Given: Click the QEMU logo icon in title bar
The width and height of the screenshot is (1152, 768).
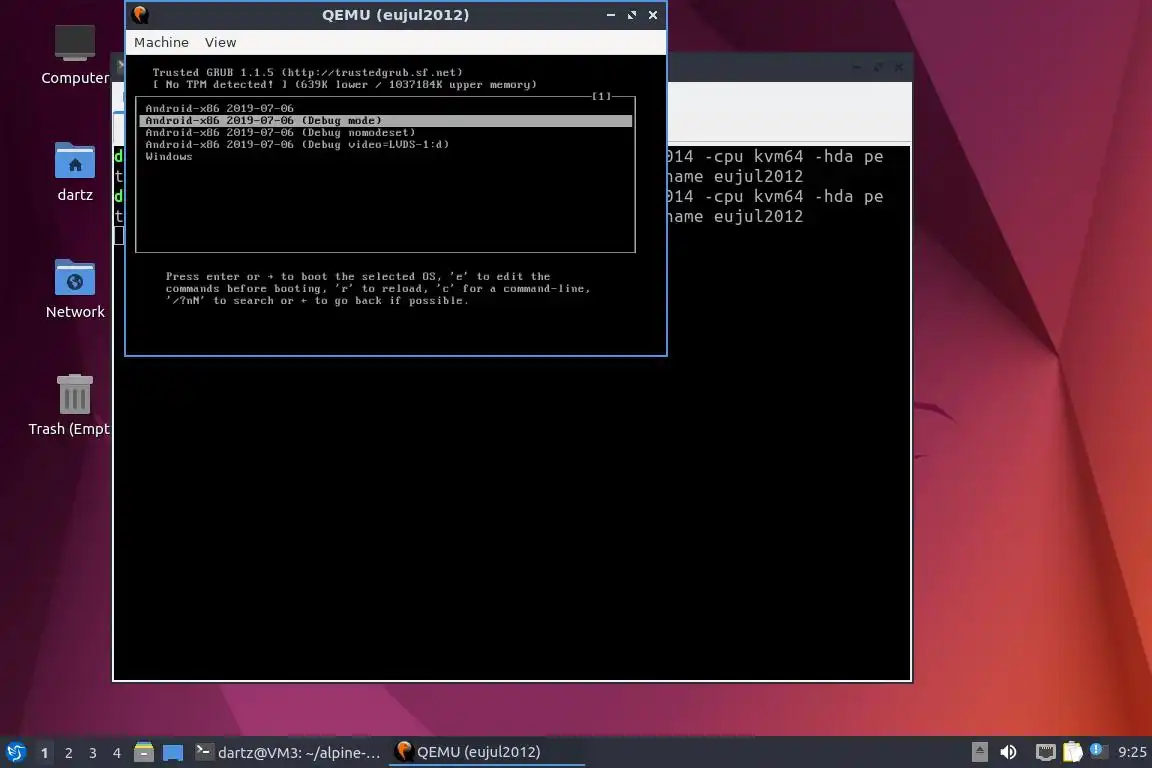Looking at the screenshot, I should (x=140, y=15).
